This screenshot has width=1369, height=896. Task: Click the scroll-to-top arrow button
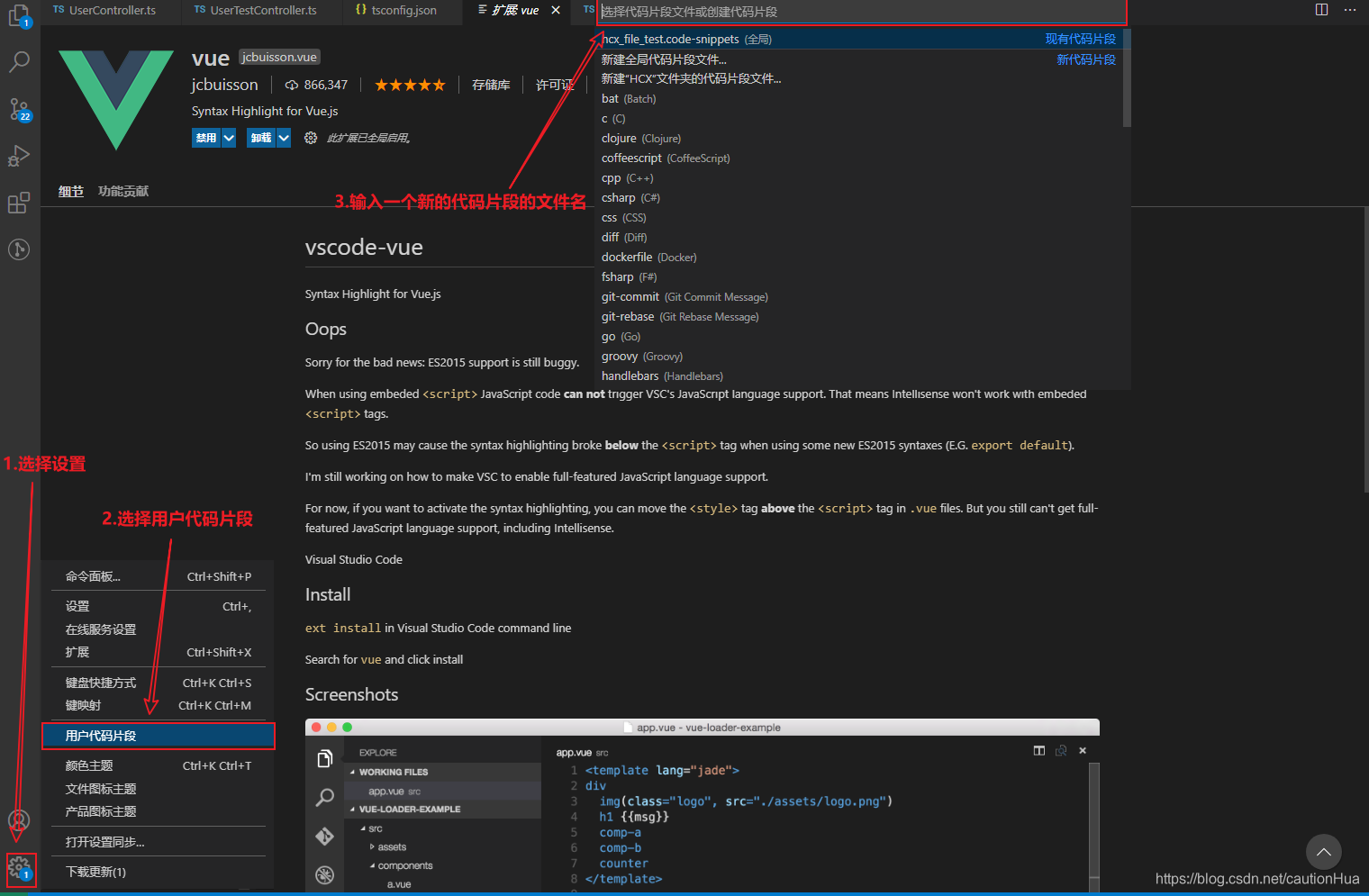pos(1324,852)
